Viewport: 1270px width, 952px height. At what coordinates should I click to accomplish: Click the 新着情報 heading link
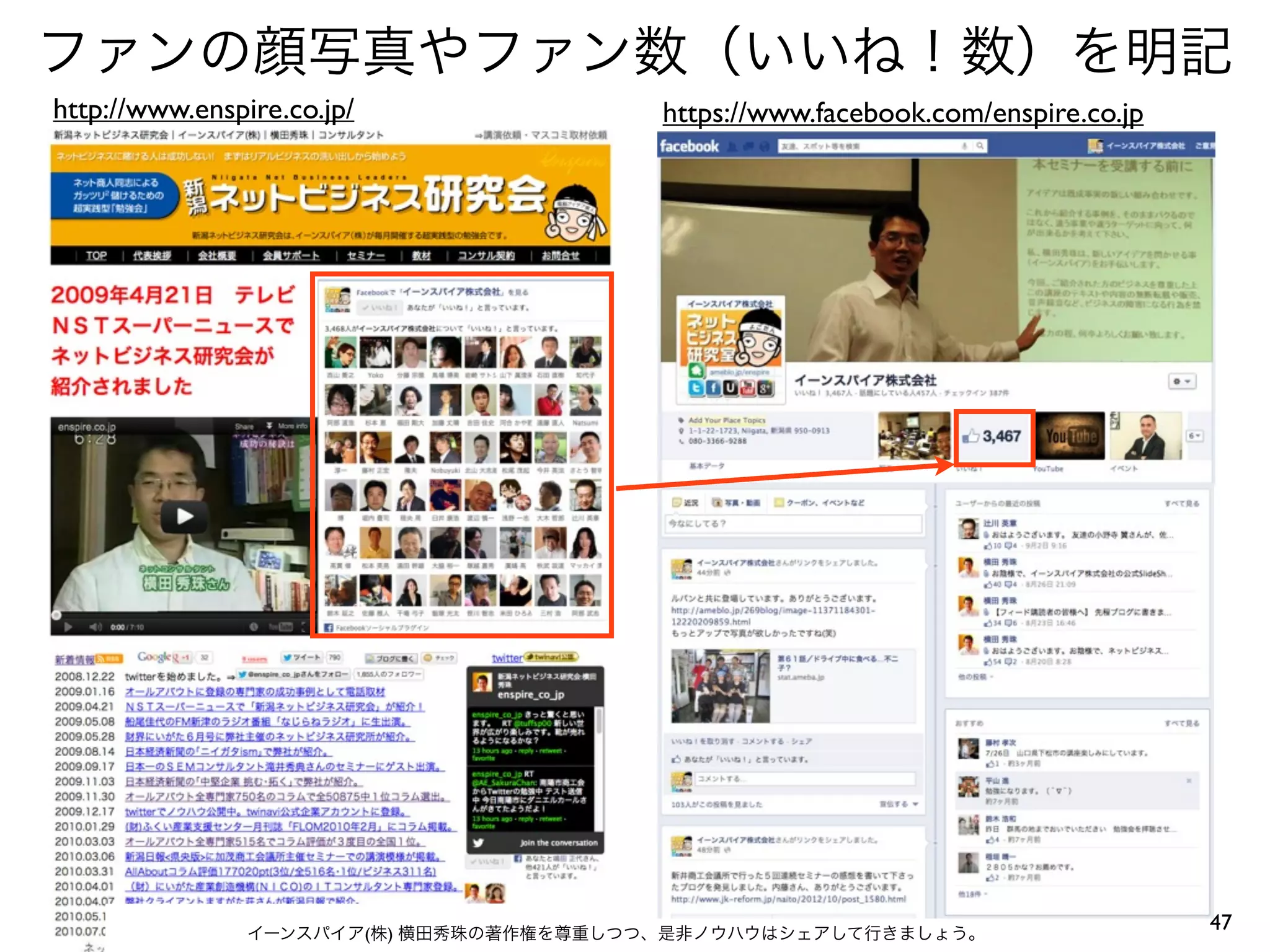pyautogui.click(x=74, y=659)
